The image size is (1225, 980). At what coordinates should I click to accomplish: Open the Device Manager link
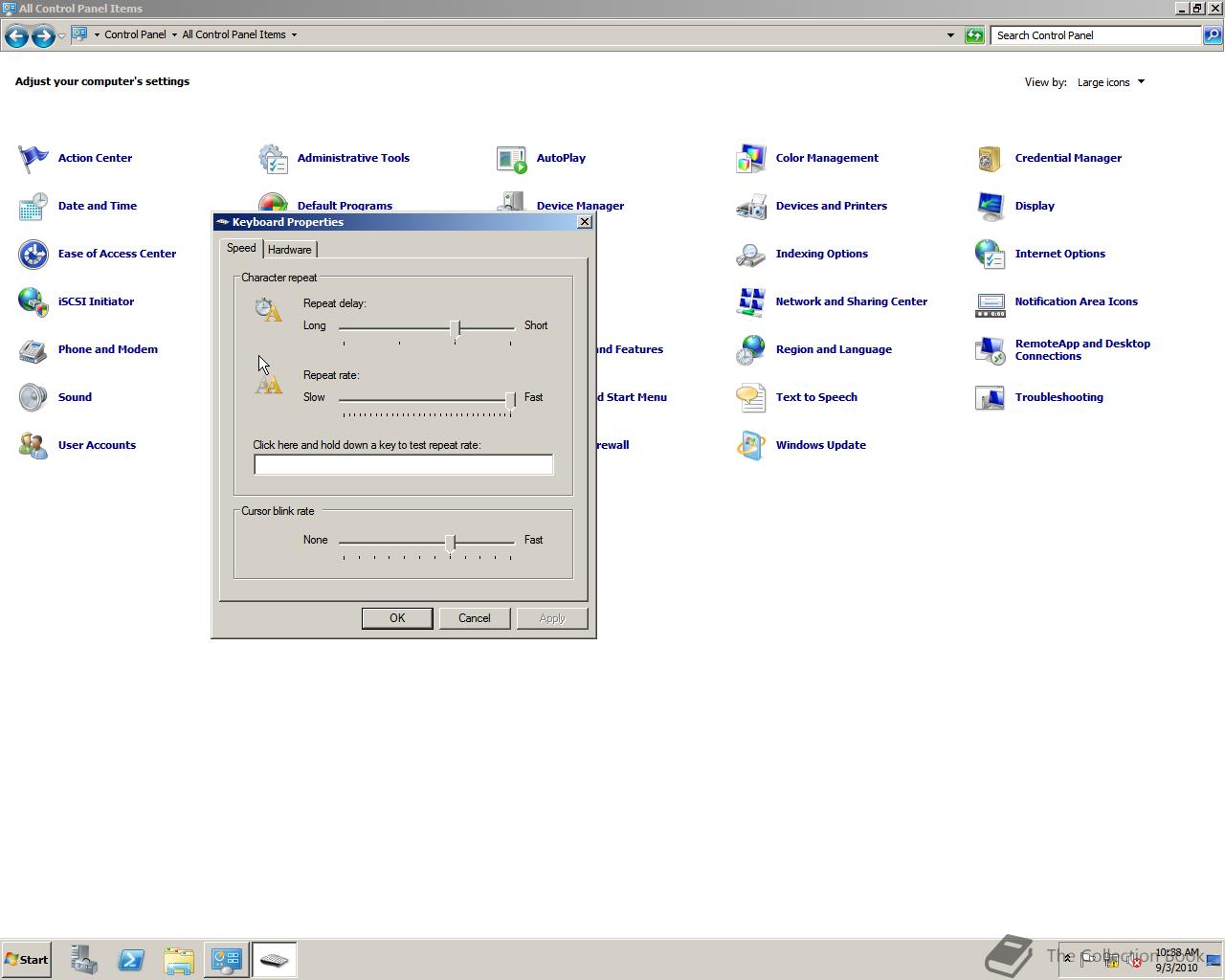click(x=580, y=206)
